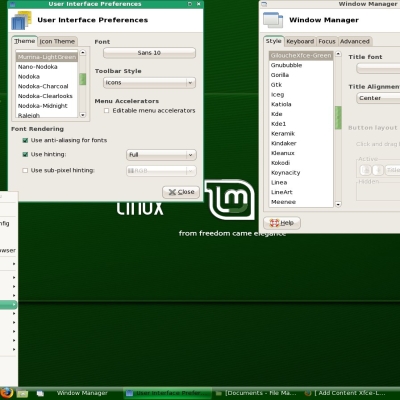
Task: Select Nodoka-Charcoal theme
Action: tap(47, 86)
